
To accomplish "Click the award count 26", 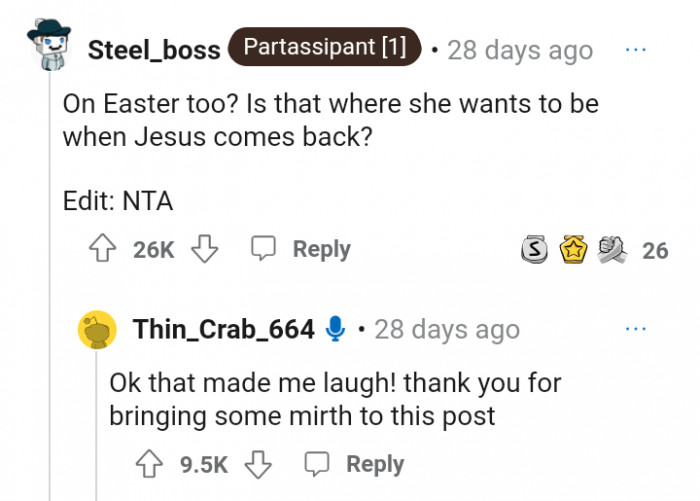I will pos(655,250).
